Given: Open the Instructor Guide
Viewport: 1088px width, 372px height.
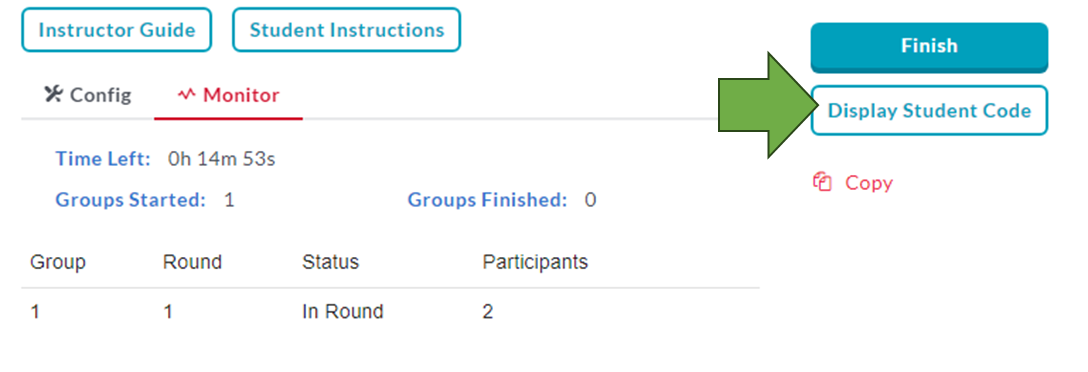Looking at the screenshot, I should (117, 30).
